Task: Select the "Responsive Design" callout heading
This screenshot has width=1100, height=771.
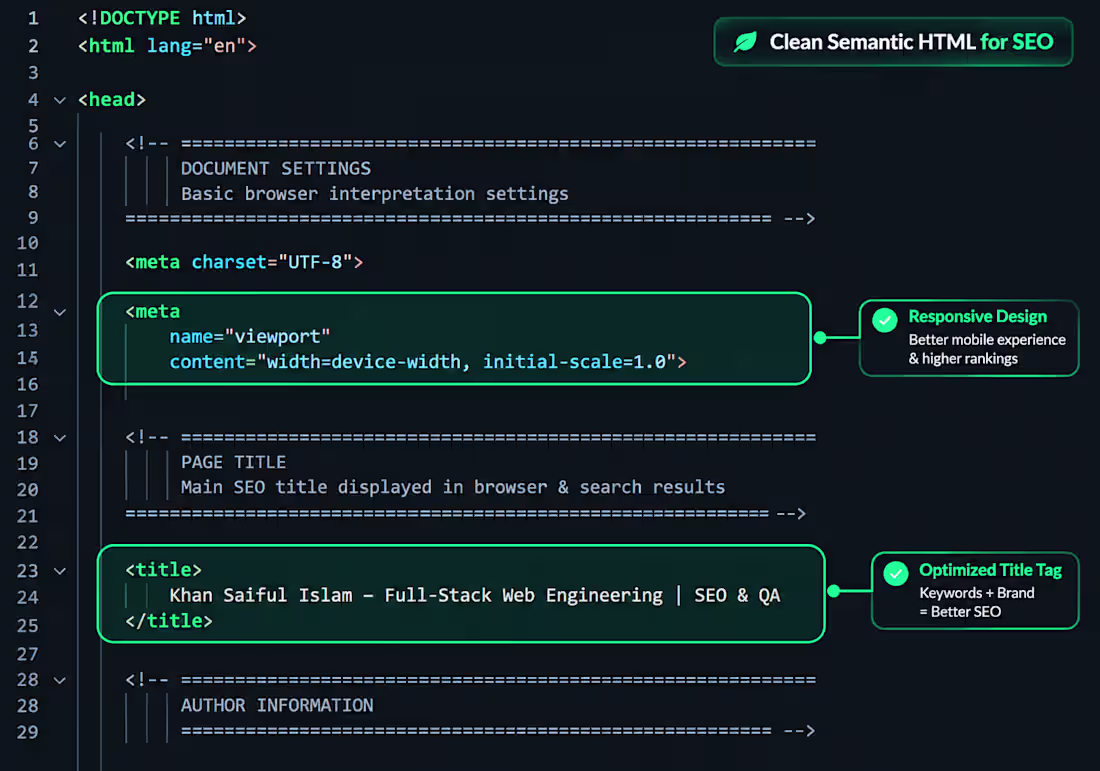Action: coord(977,316)
